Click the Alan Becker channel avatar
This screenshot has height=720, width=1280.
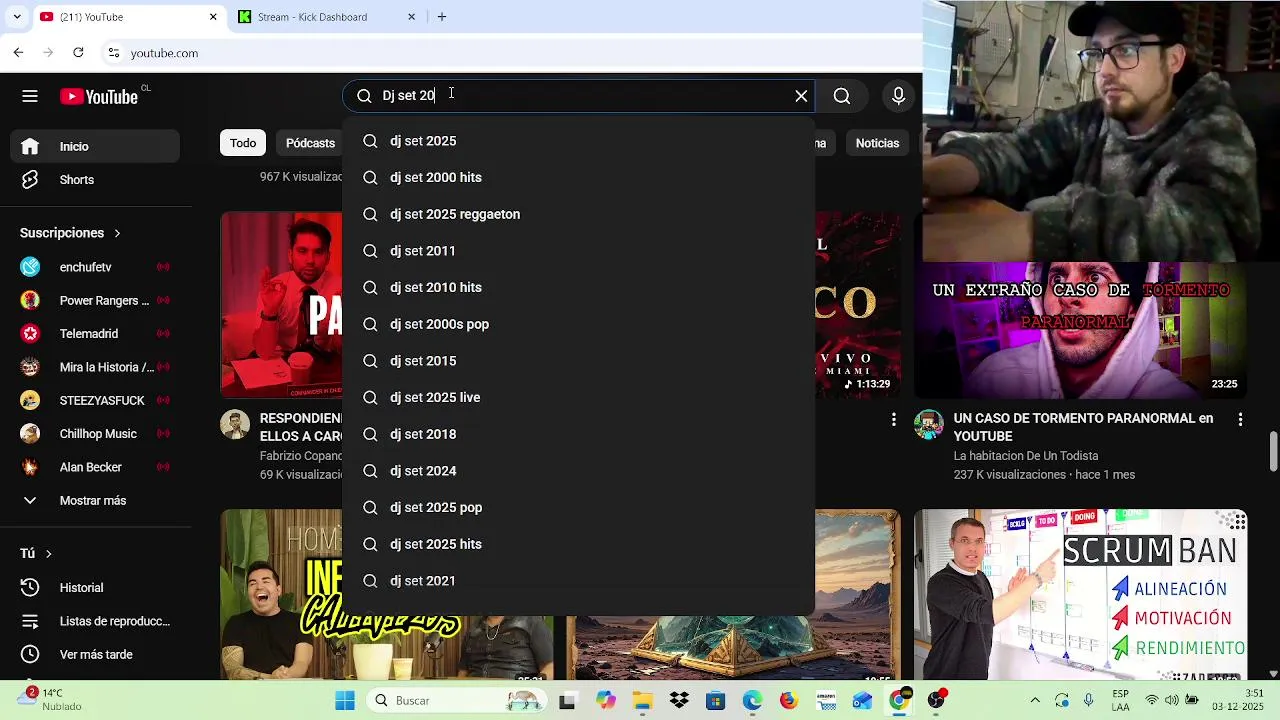pyautogui.click(x=30, y=467)
